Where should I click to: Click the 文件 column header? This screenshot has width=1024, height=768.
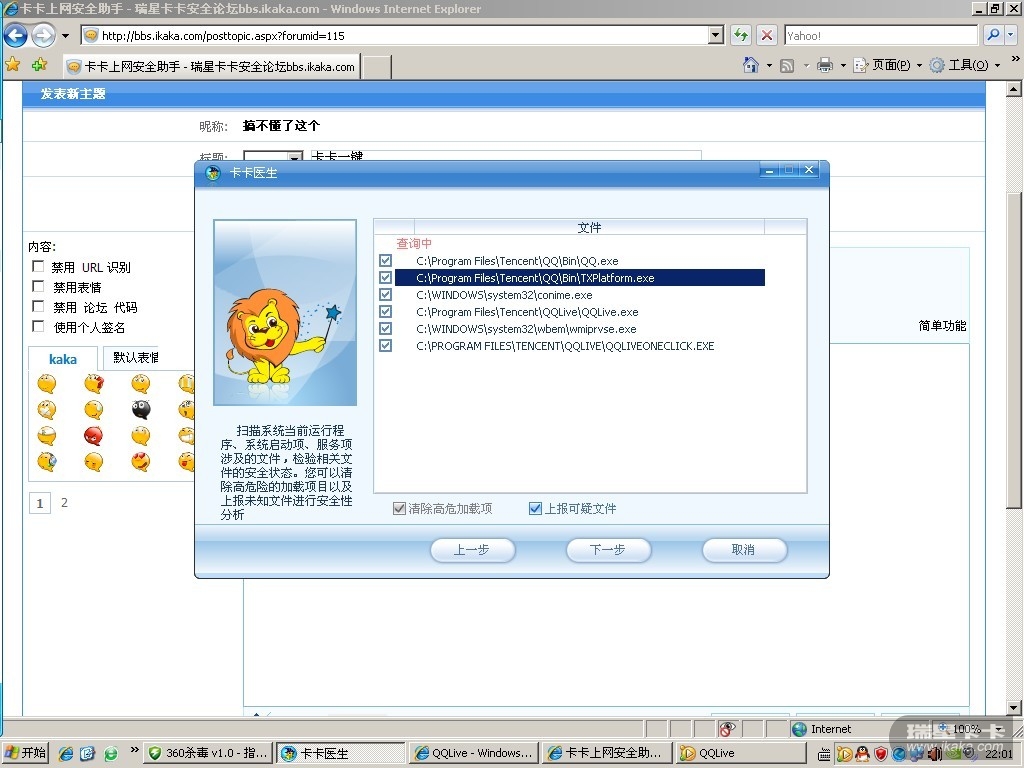pos(589,227)
